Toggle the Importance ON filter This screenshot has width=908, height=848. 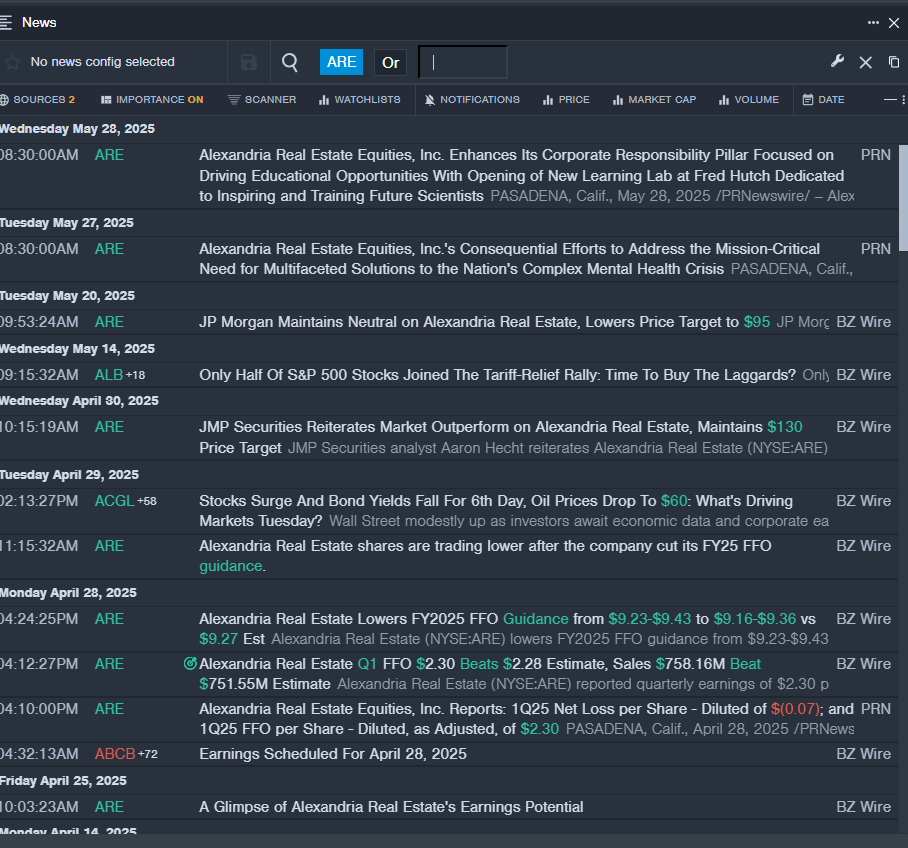[x=152, y=100]
